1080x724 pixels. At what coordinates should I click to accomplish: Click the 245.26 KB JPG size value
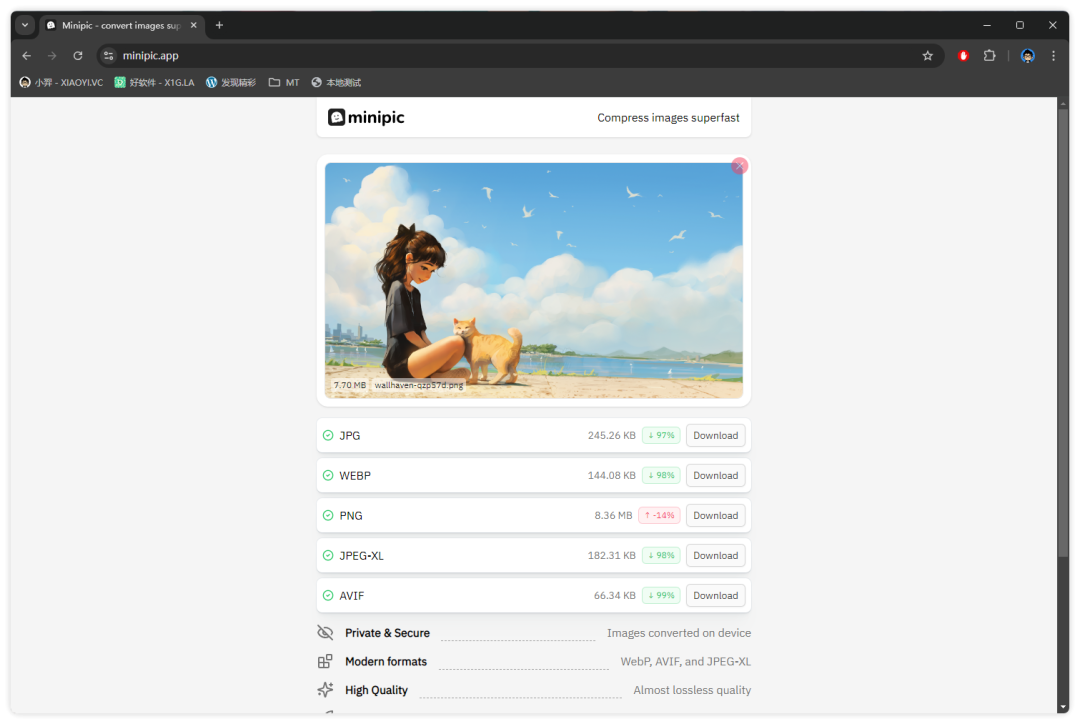coord(612,435)
